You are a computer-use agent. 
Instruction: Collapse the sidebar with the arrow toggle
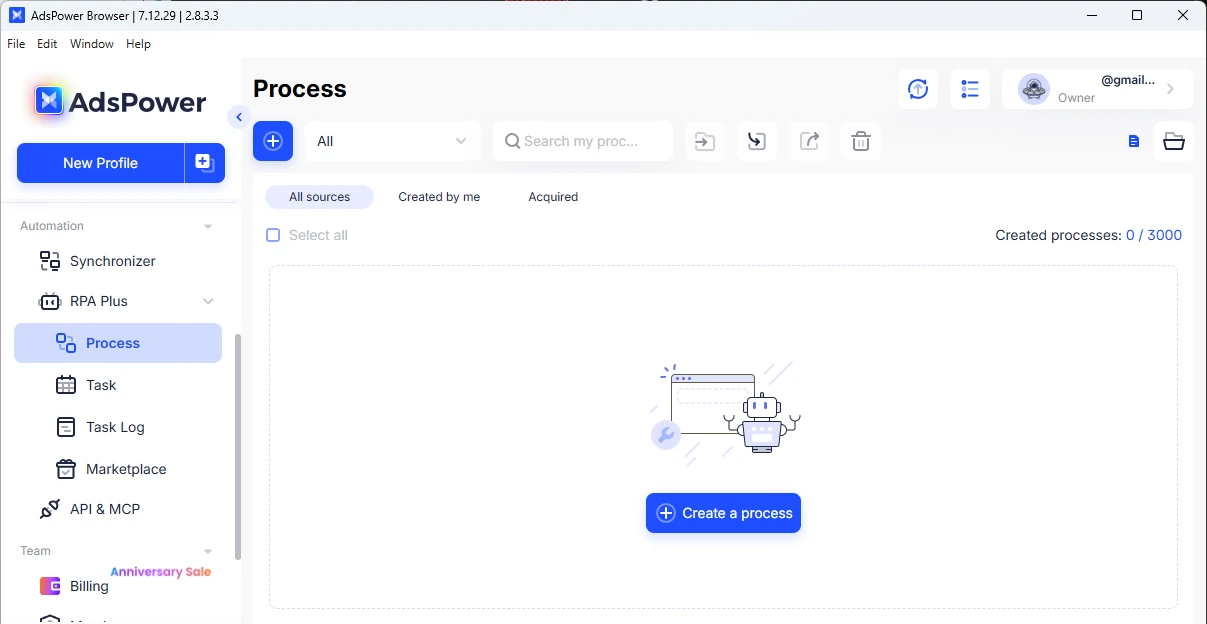point(238,117)
